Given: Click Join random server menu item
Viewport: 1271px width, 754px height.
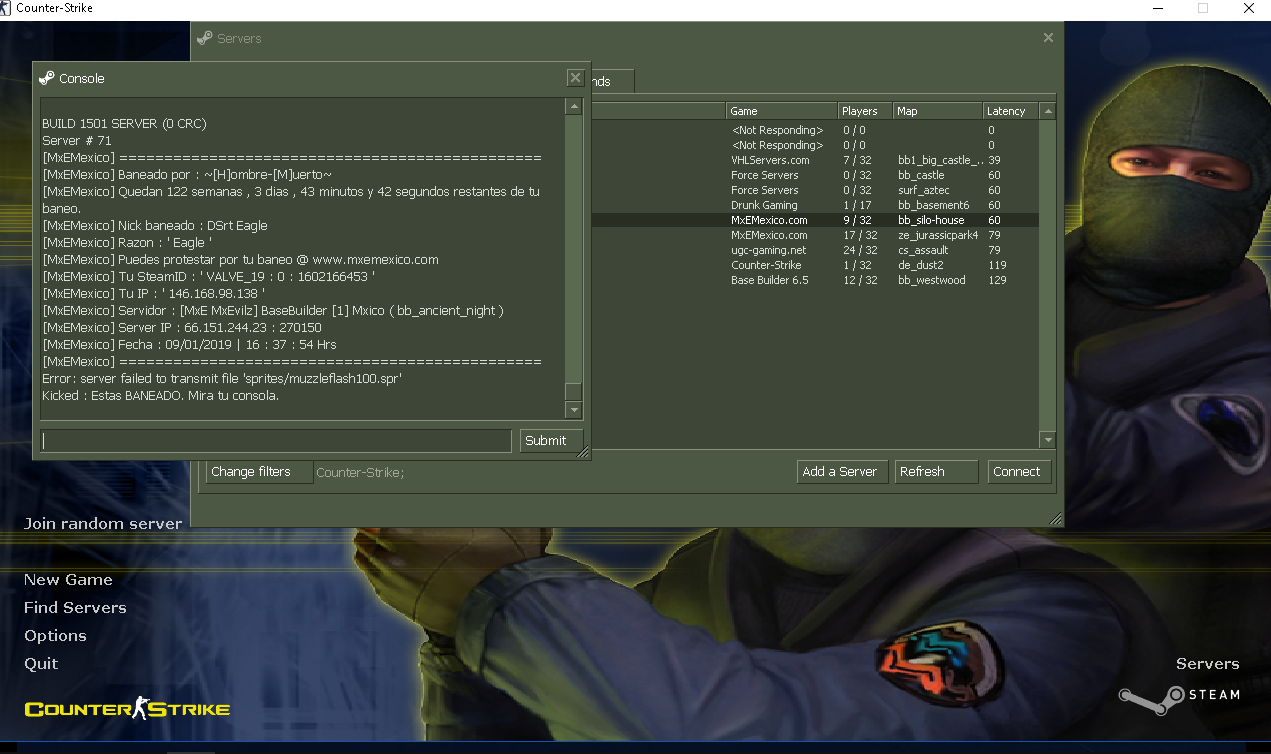Looking at the screenshot, I should 103,523.
